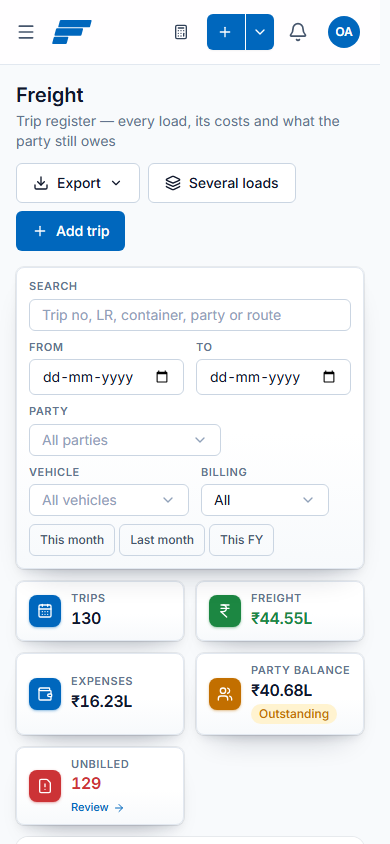
Task: Open the Review link on Unbilled card
Action: (x=97, y=807)
